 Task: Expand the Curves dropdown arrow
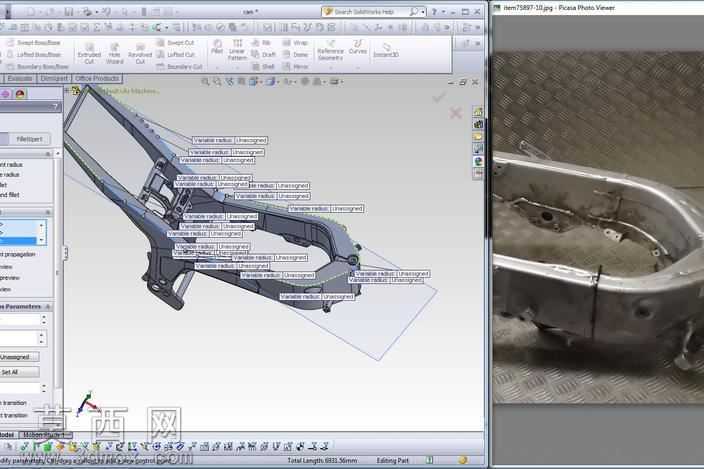(358, 68)
